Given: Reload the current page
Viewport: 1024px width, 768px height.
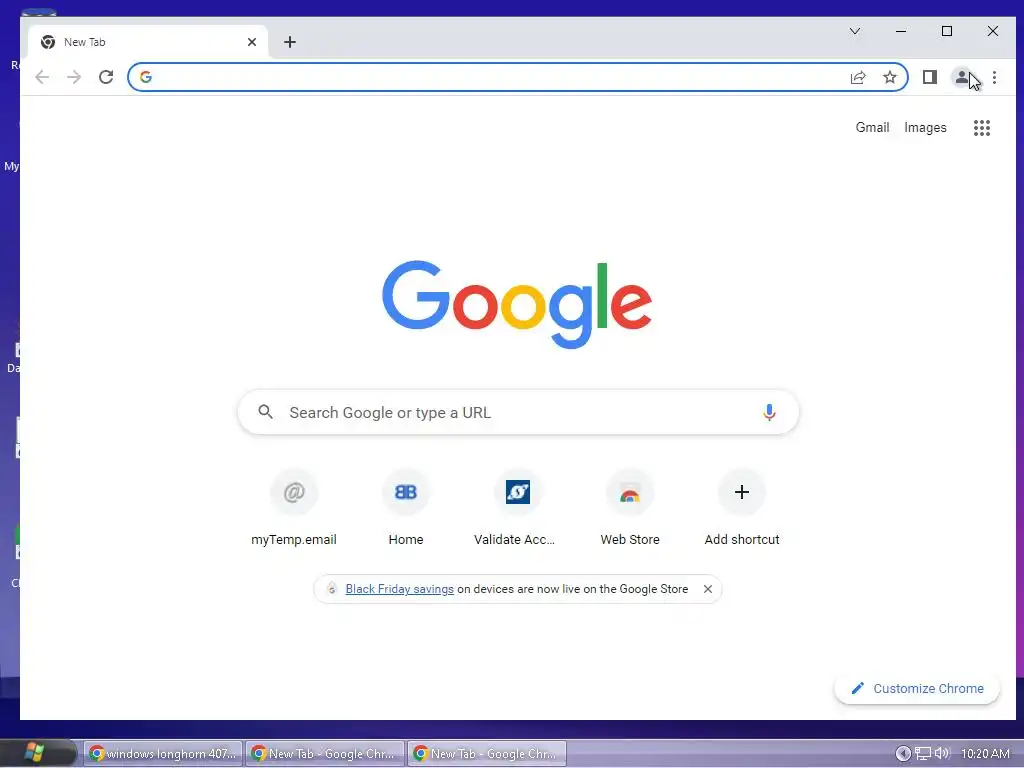Looking at the screenshot, I should click(x=106, y=77).
